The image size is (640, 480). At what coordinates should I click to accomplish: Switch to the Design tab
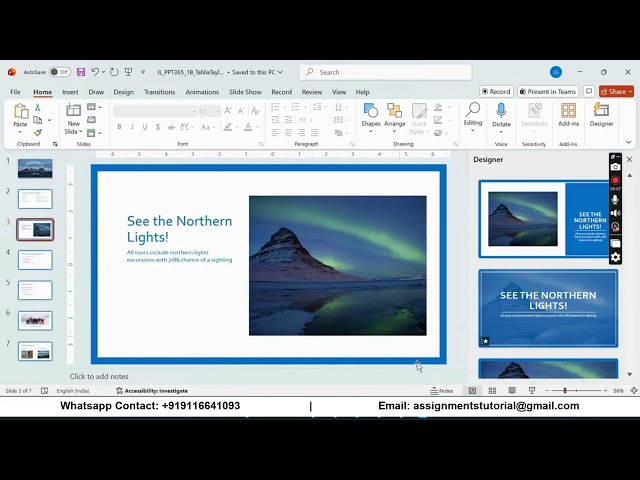click(123, 92)
